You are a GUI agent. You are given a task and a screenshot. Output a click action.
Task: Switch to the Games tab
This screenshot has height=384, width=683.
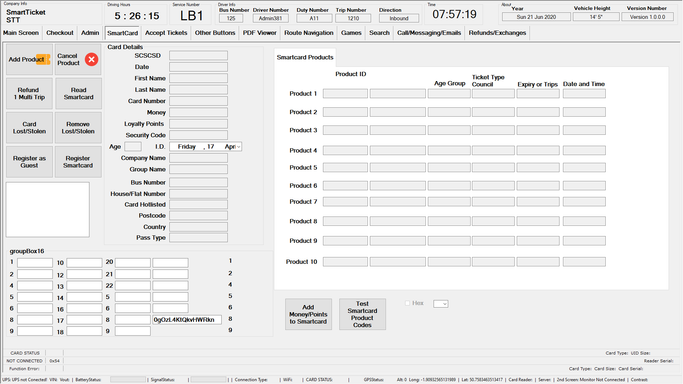click(351, 33)
